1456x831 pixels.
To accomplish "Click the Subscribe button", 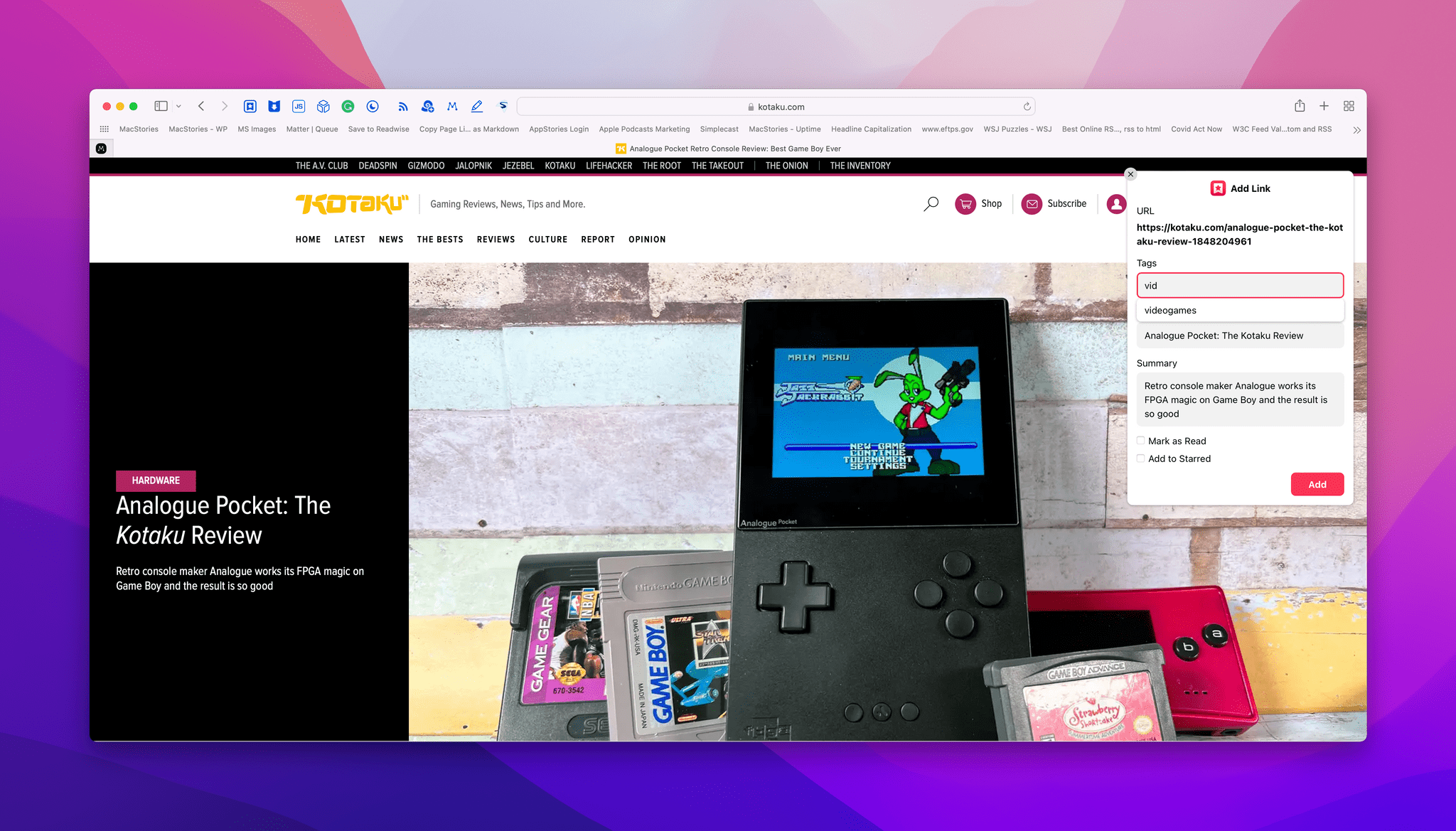I will tap(1054, 204).
